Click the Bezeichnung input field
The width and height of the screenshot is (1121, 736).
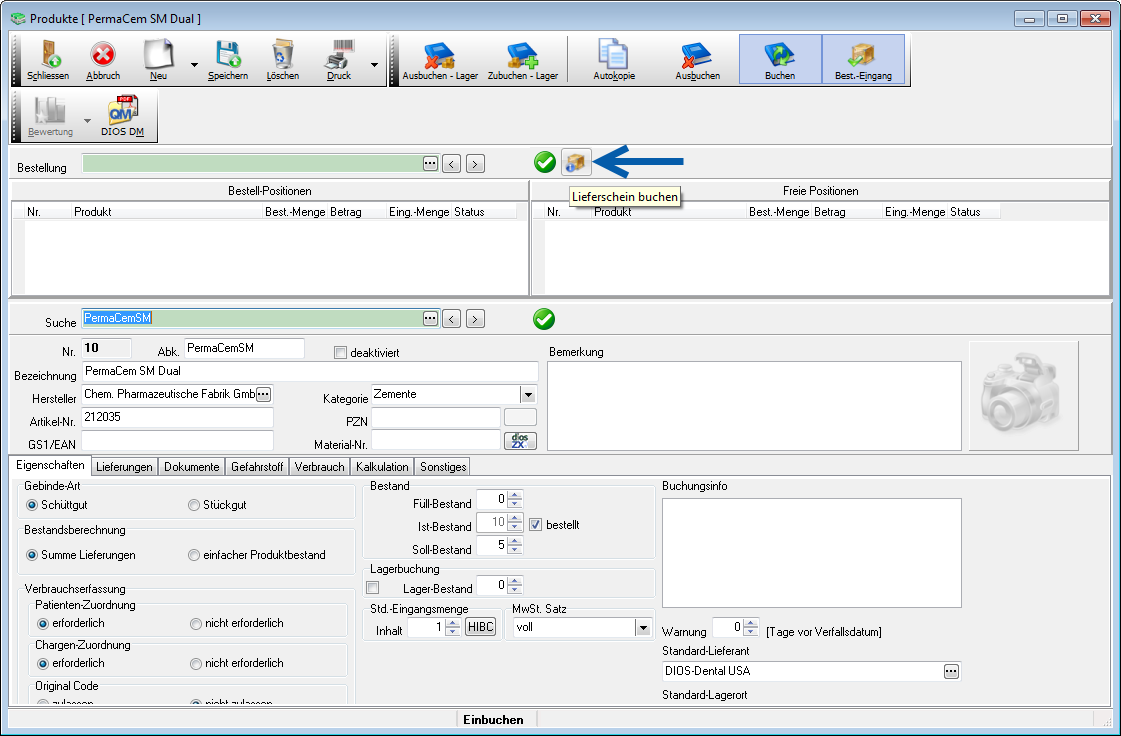pos(310,371)
